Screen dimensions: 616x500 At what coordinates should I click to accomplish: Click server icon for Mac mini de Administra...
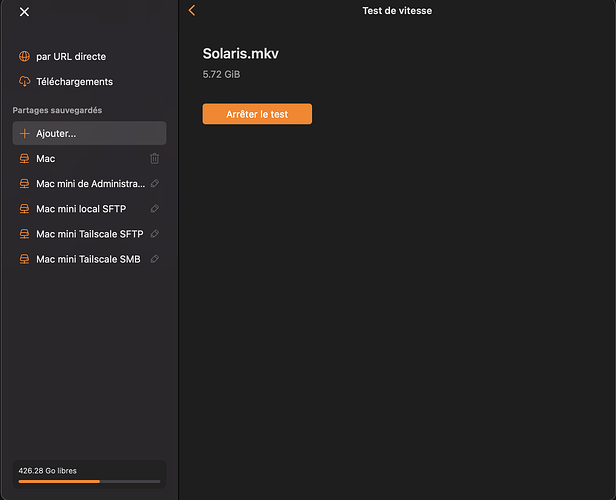point(24,184)
